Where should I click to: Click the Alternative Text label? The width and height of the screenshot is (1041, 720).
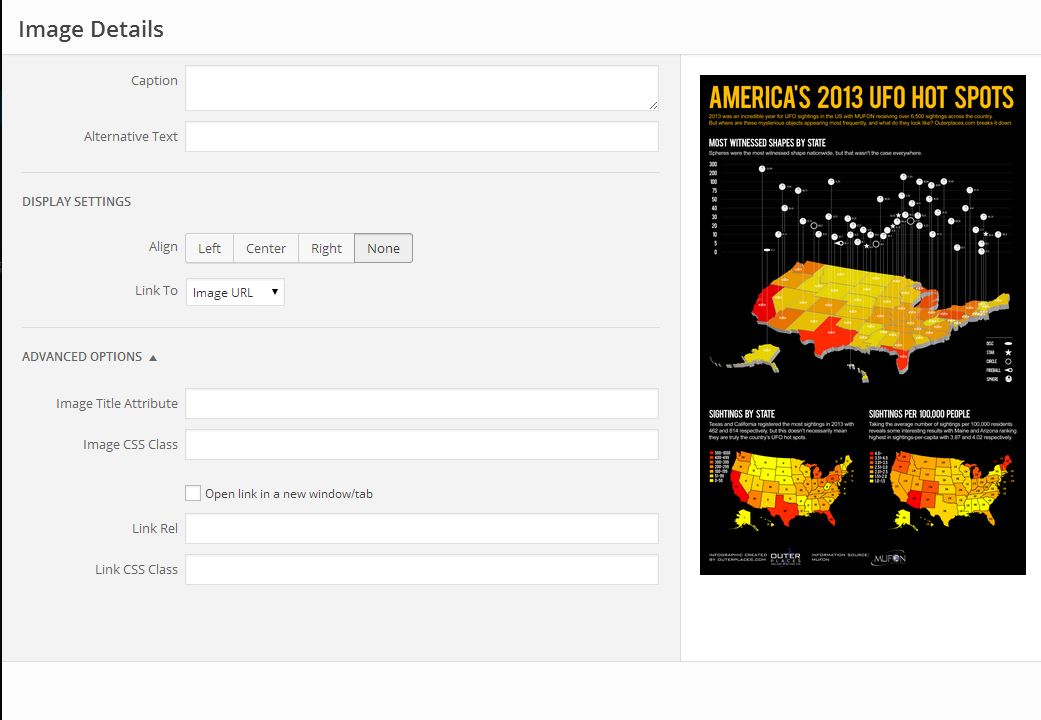pyautogui.click(x=131, y=137)
